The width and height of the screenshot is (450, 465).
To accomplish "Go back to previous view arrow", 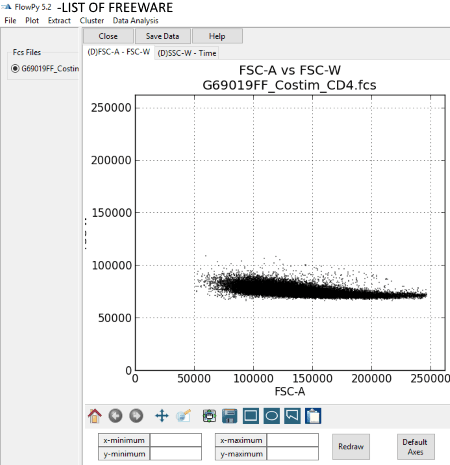I will coord(115,416).
